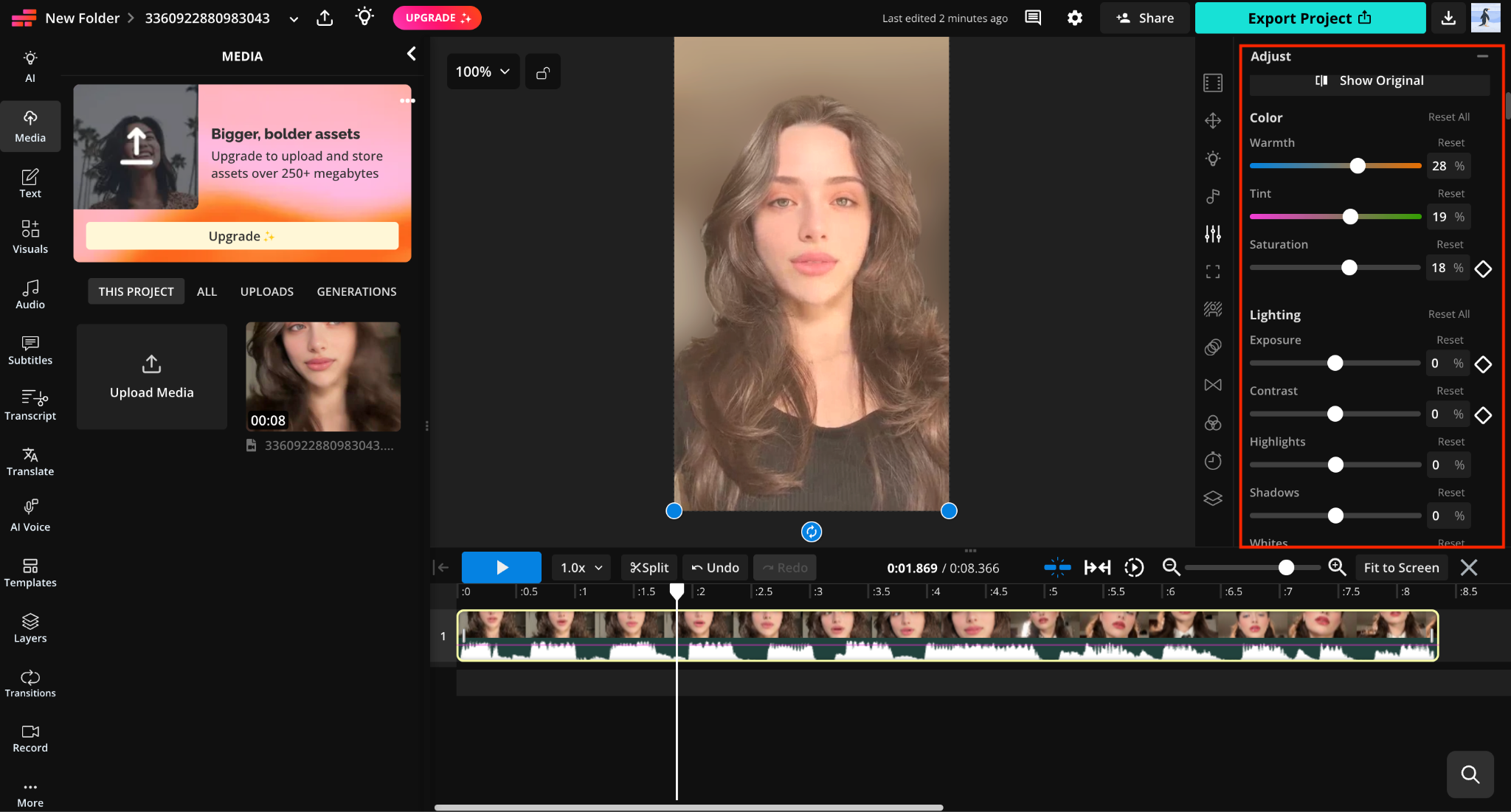Switch to THIS PROJECT tab
The image size is (1511, 812).
click(x=136, y=291)
